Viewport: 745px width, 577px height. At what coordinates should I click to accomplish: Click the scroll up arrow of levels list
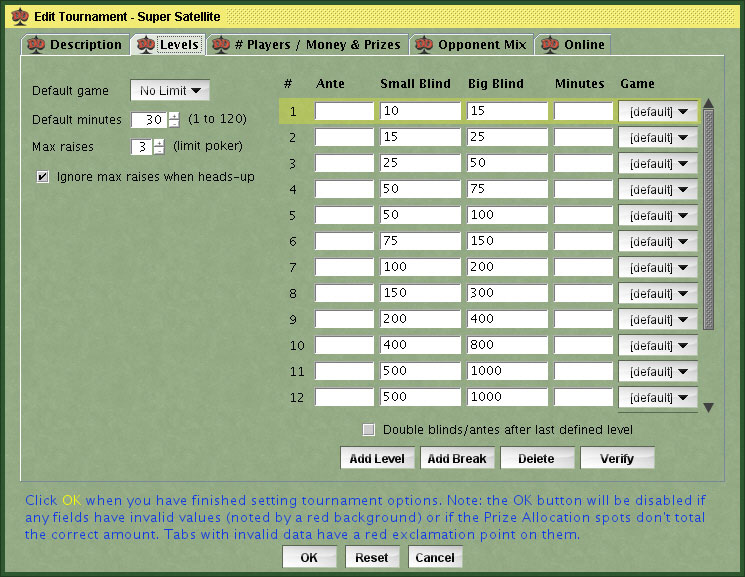pos(709,103)
